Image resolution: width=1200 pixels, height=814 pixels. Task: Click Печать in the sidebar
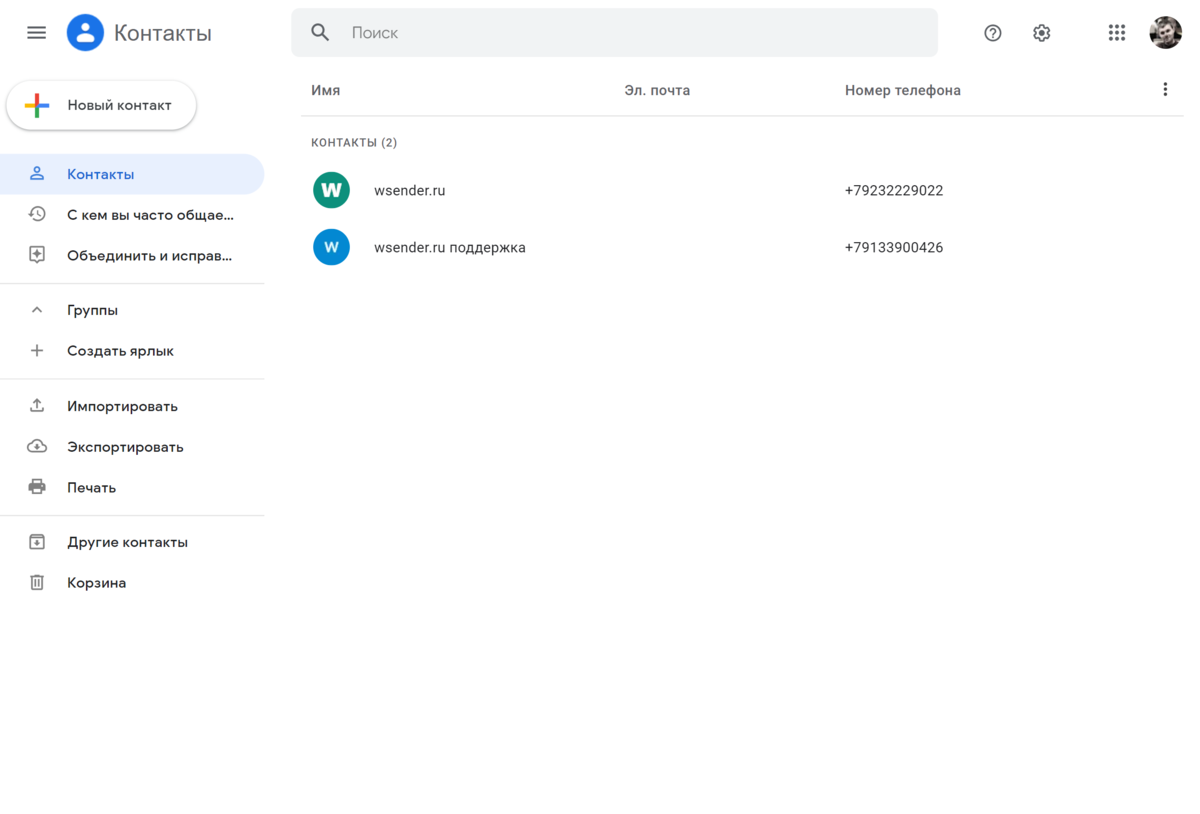tap(132, 488)
